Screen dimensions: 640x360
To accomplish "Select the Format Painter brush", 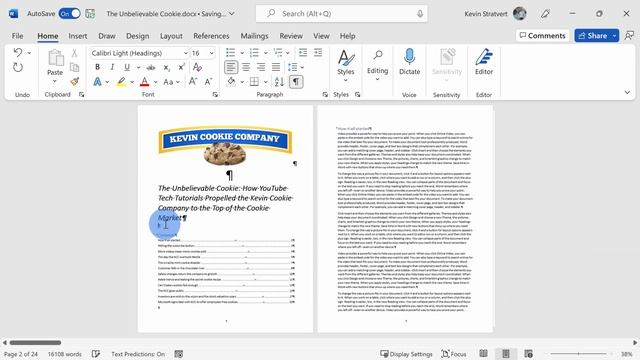I will tap(74, 82).
